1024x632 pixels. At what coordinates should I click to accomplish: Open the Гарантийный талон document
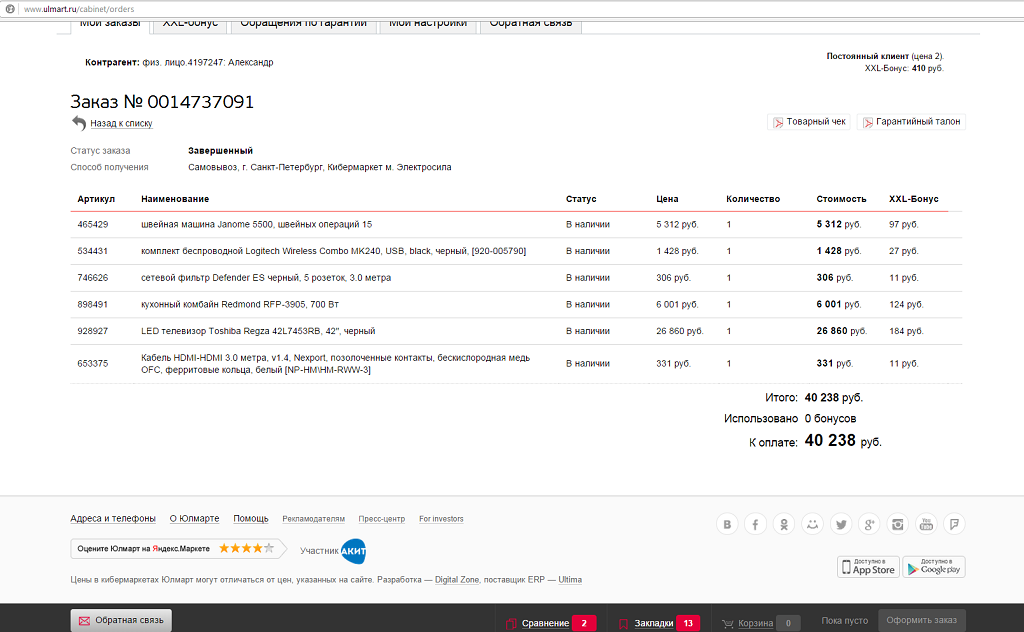(x=911, y=122)
